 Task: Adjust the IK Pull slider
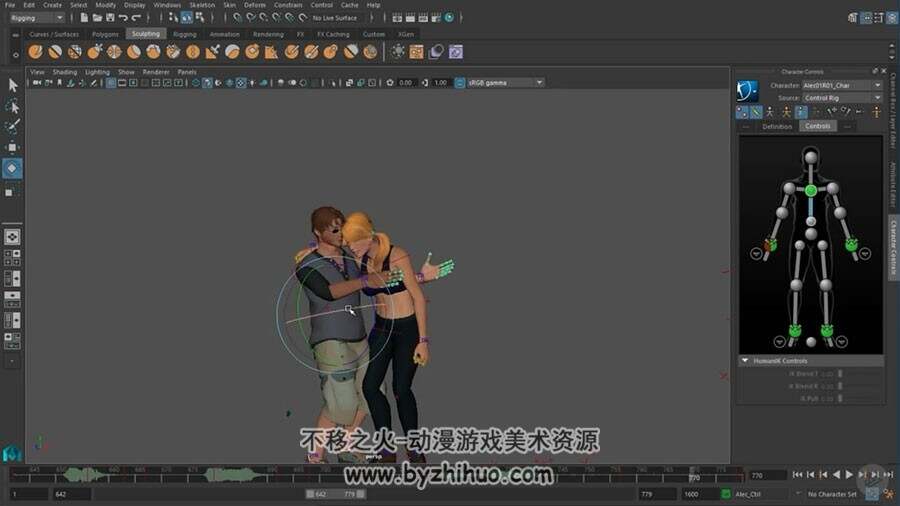[x=840, y=399]
